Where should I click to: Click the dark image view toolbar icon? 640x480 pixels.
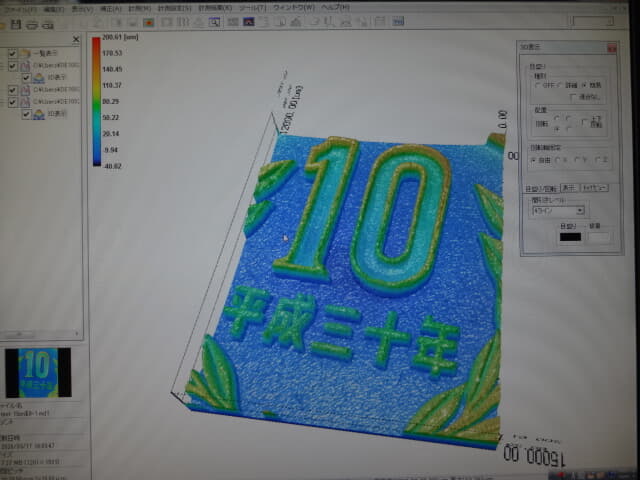[249, 22]
